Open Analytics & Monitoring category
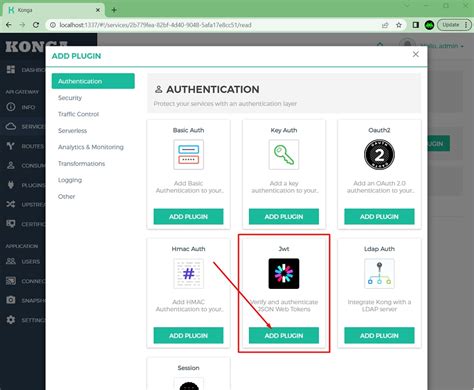This screenshot has height=390, width=474. point(91,147)
